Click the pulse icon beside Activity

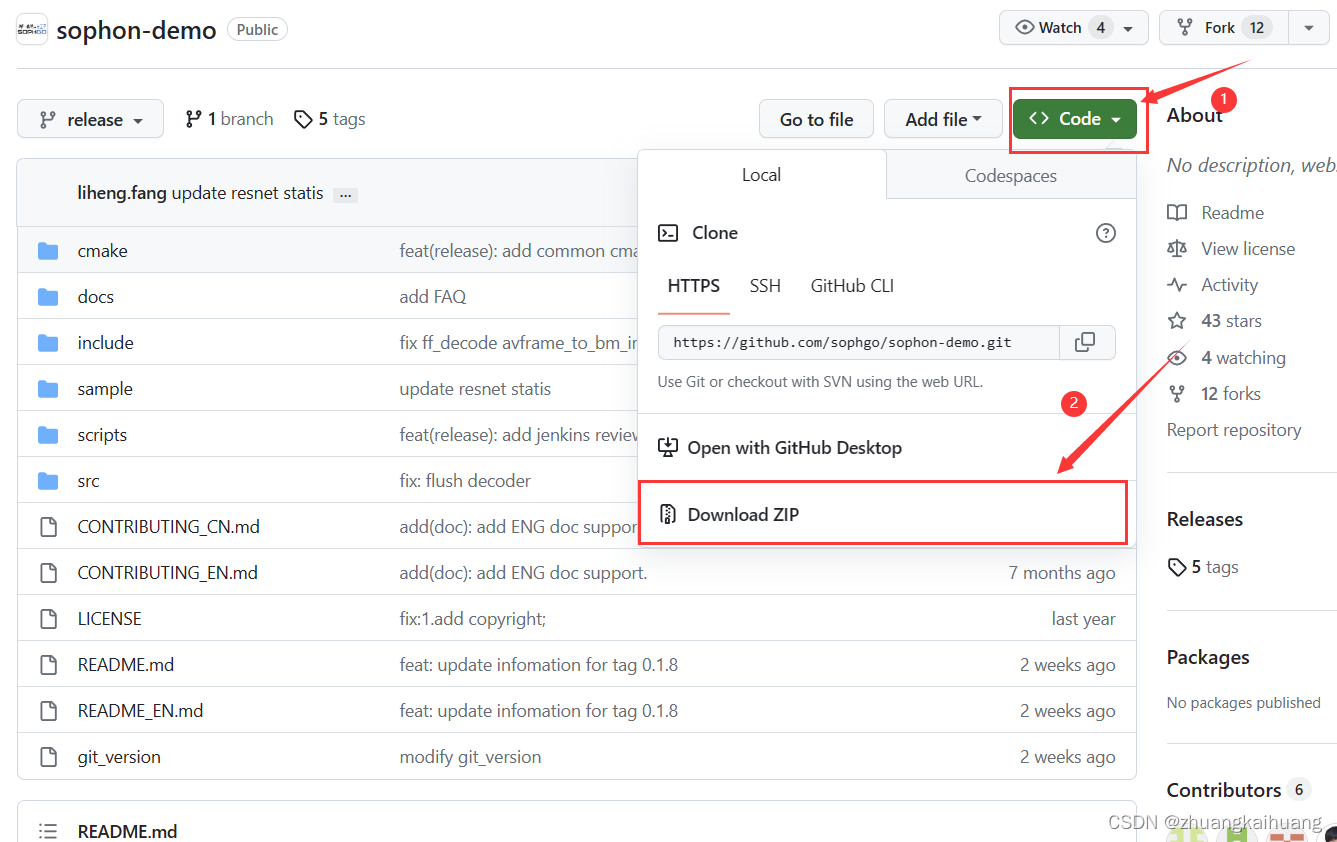coord(1177,285)
